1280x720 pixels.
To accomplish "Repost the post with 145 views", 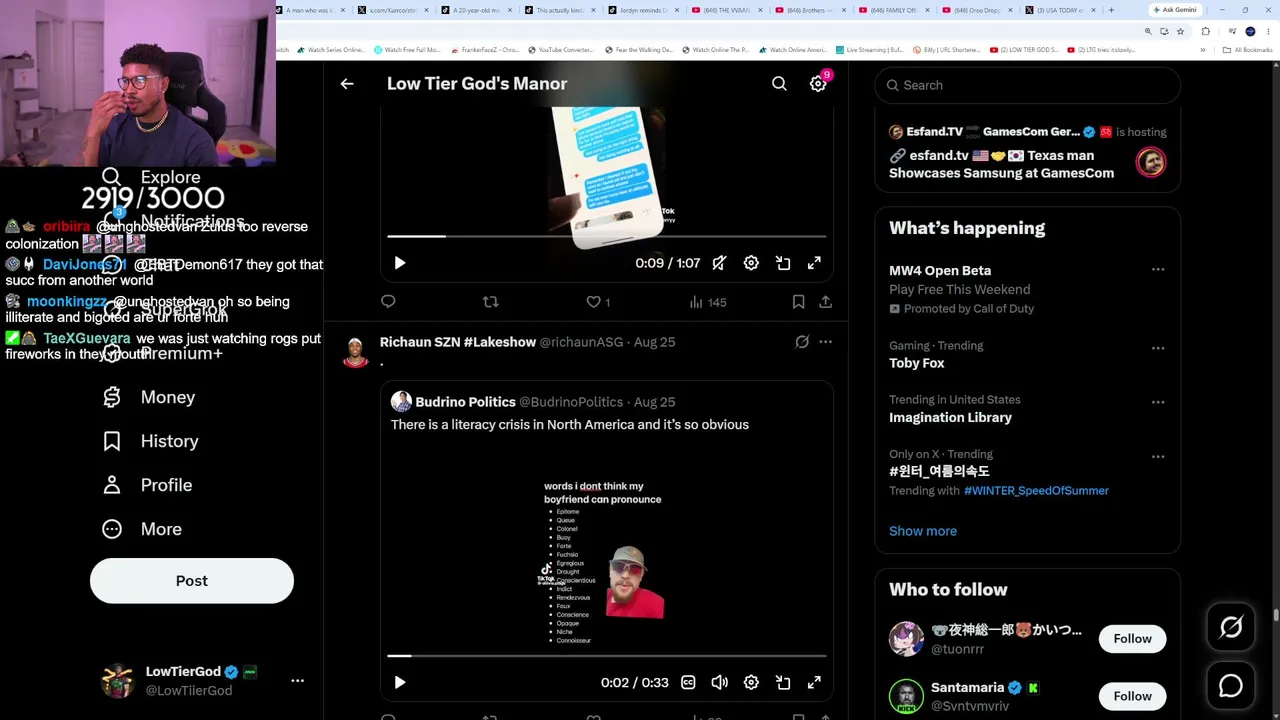I will click(490, 302).
